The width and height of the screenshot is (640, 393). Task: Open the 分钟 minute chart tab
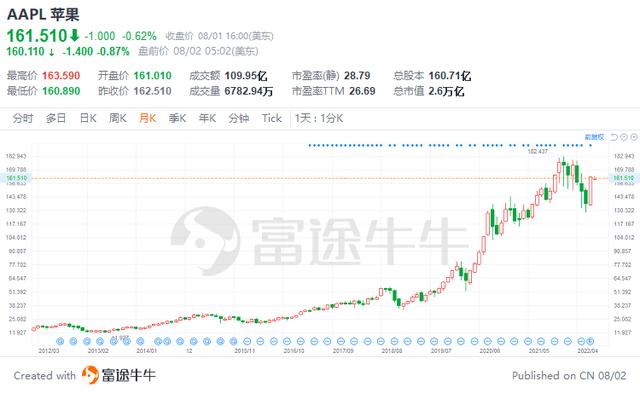tap(238, 118)
